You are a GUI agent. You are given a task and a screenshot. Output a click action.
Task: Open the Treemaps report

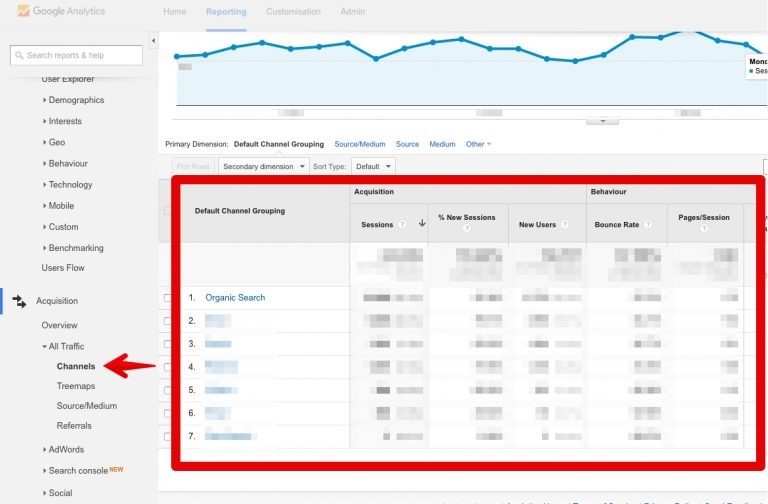[76, 386]
